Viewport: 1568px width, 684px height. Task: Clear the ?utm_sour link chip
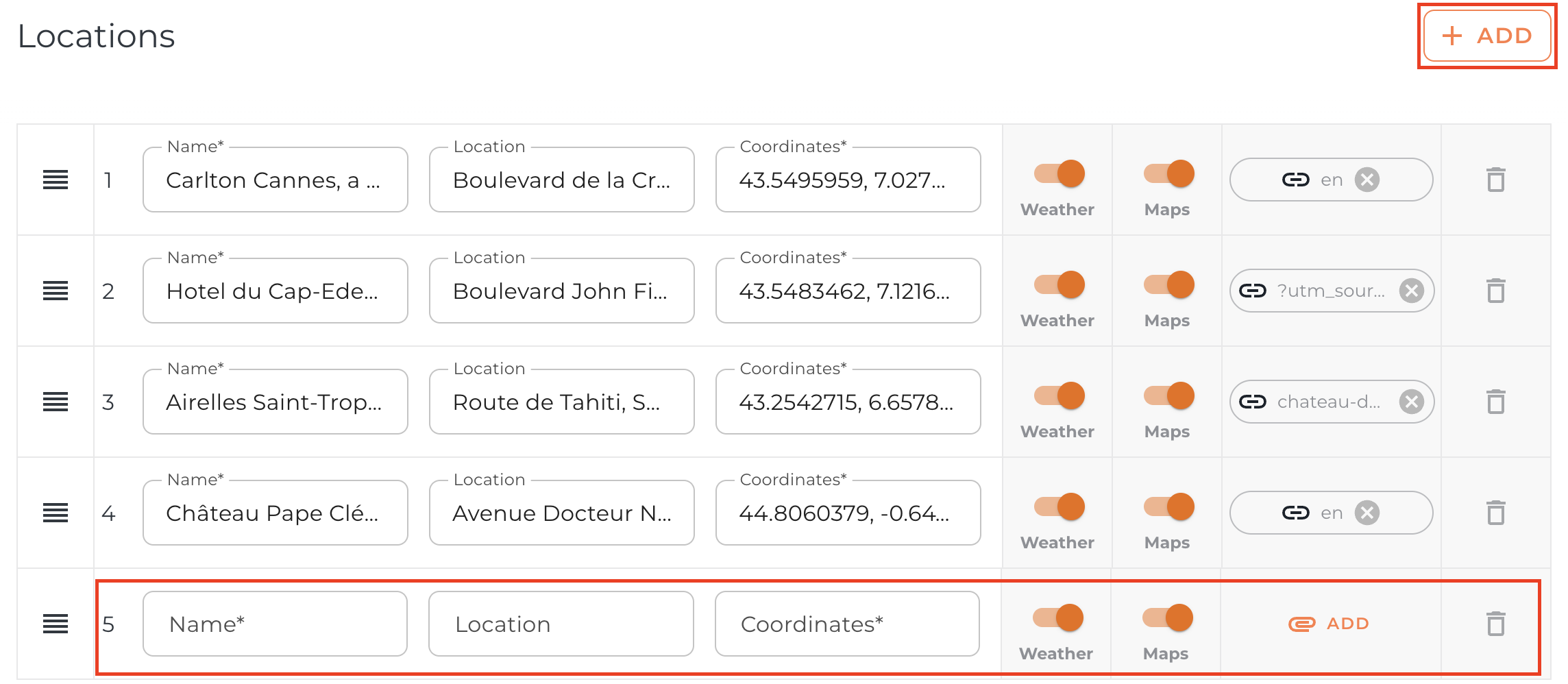pyautogui.click(x=1411, y=291)
